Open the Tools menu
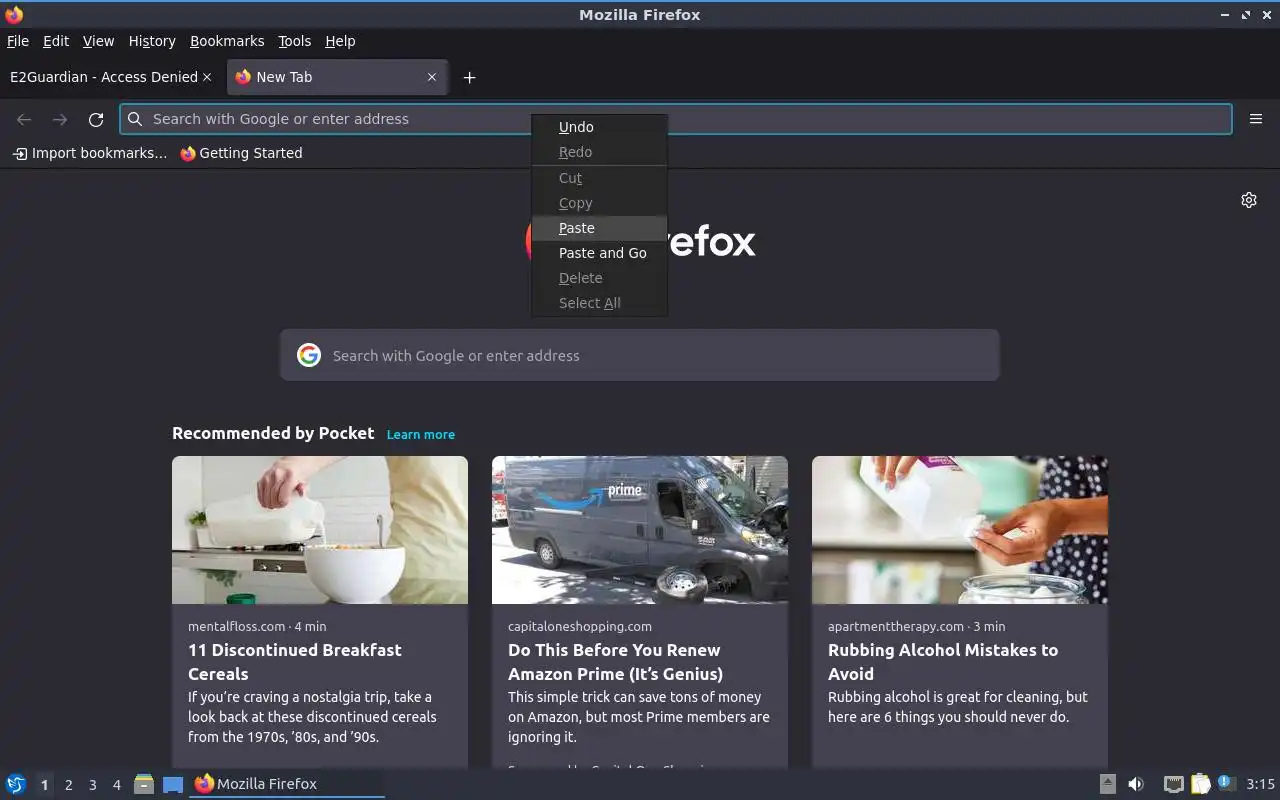The width and height of the screenshot is (1280, 800). 295,41
